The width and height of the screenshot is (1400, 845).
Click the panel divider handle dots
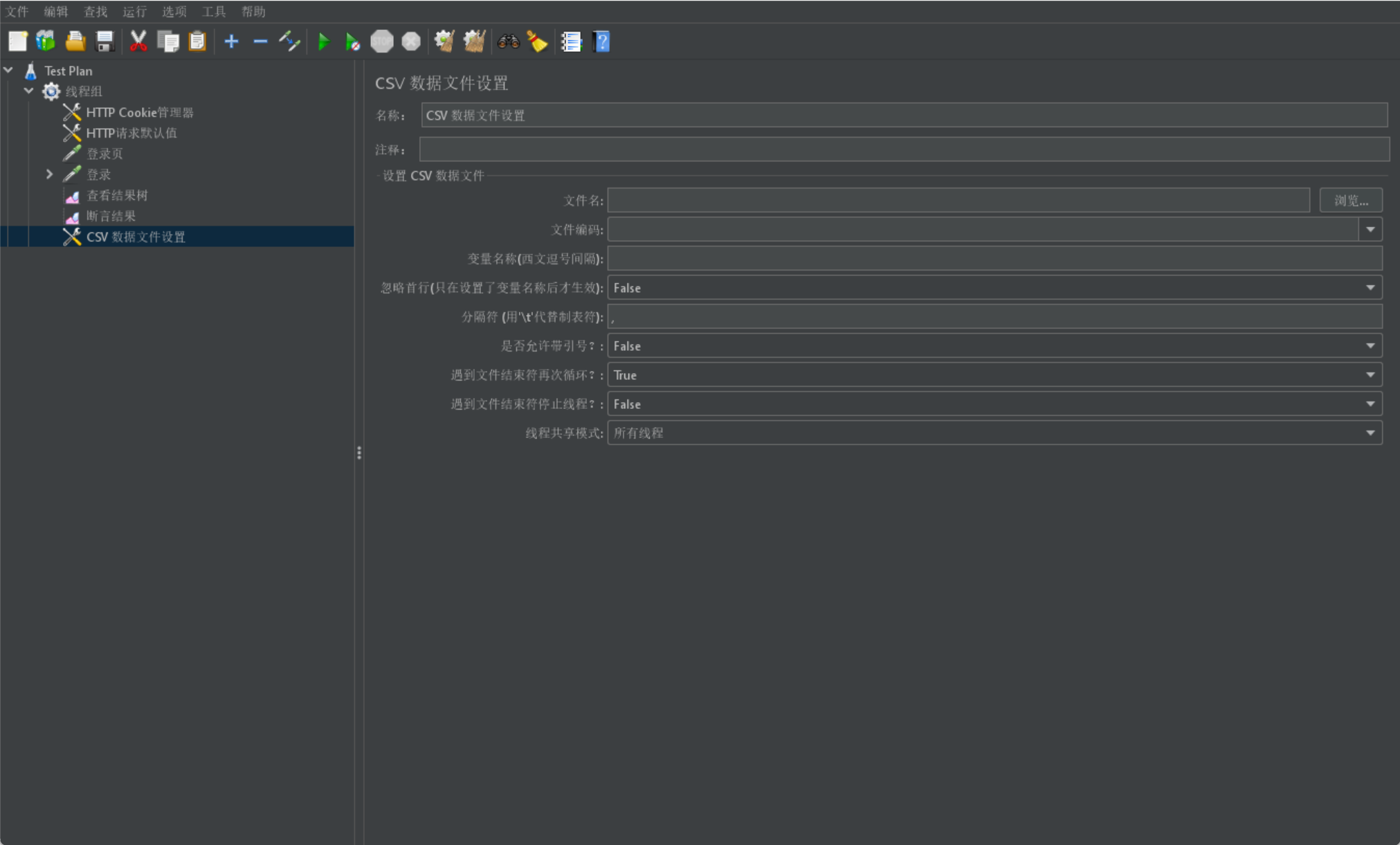coord(358,453)
